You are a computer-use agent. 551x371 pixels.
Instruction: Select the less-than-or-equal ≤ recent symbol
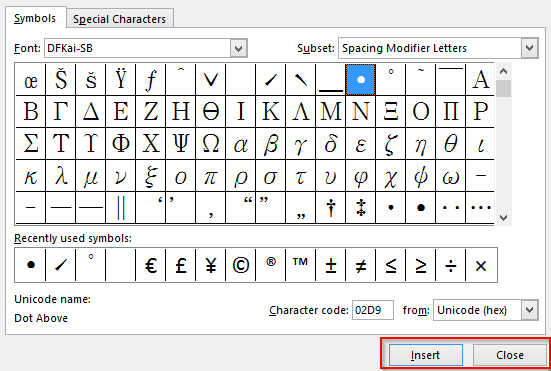coord(390,265)
